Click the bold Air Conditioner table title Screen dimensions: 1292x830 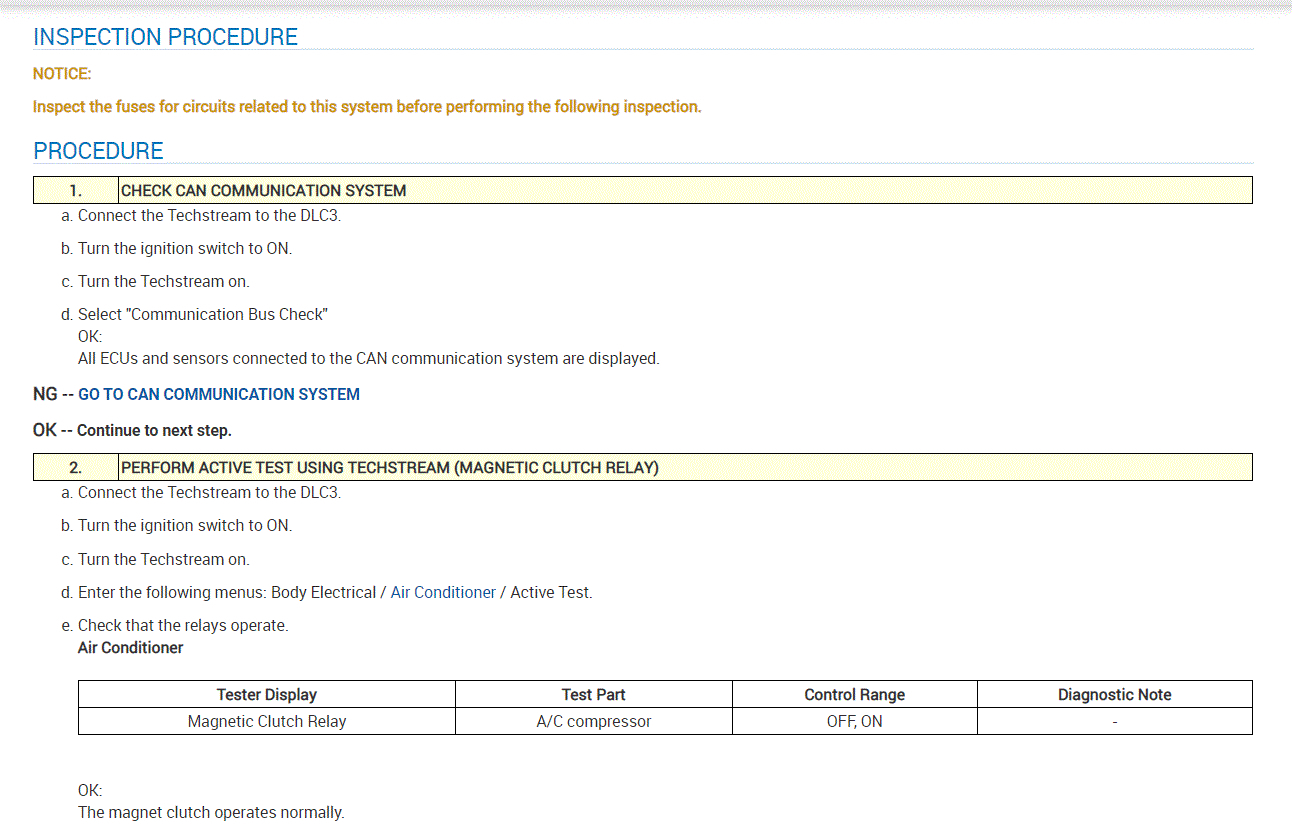pos(131,648)
